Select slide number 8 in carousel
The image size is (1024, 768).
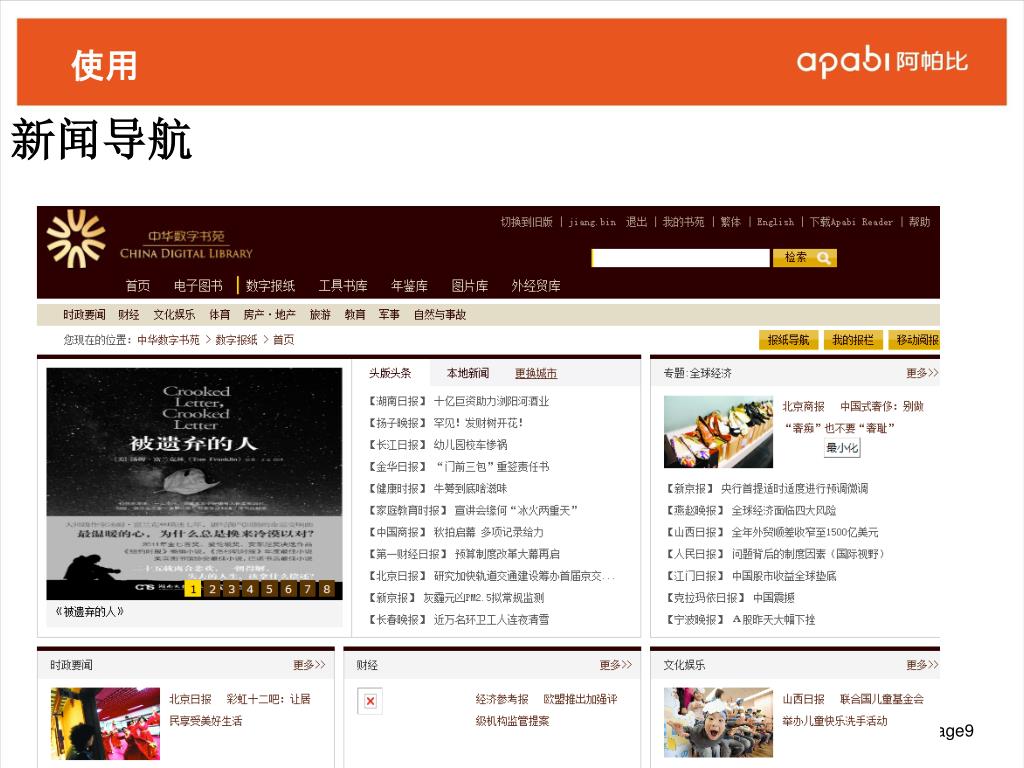pos(327,589)
